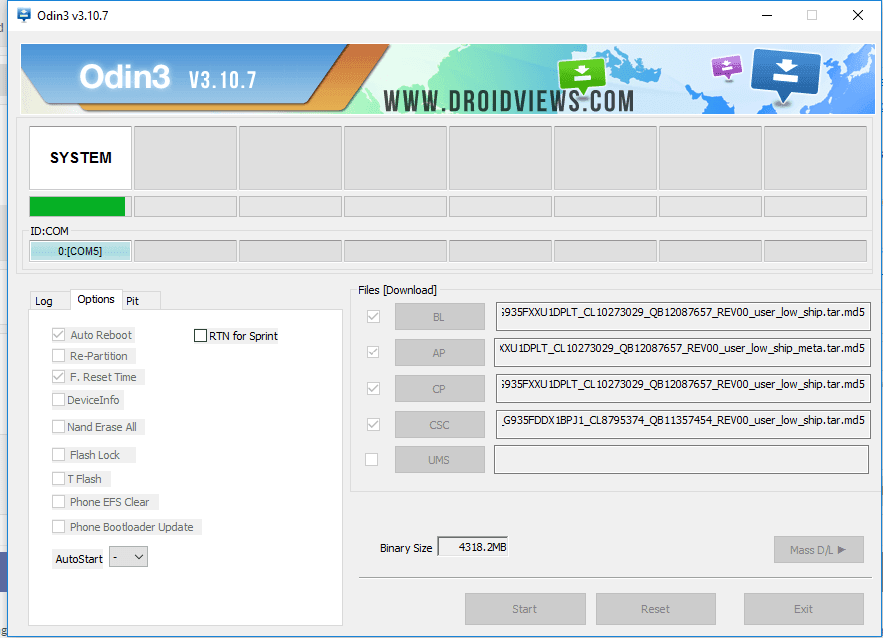Click the Exit button
Image resolution: width=883 pixels, height=638 pixels.
804,609
